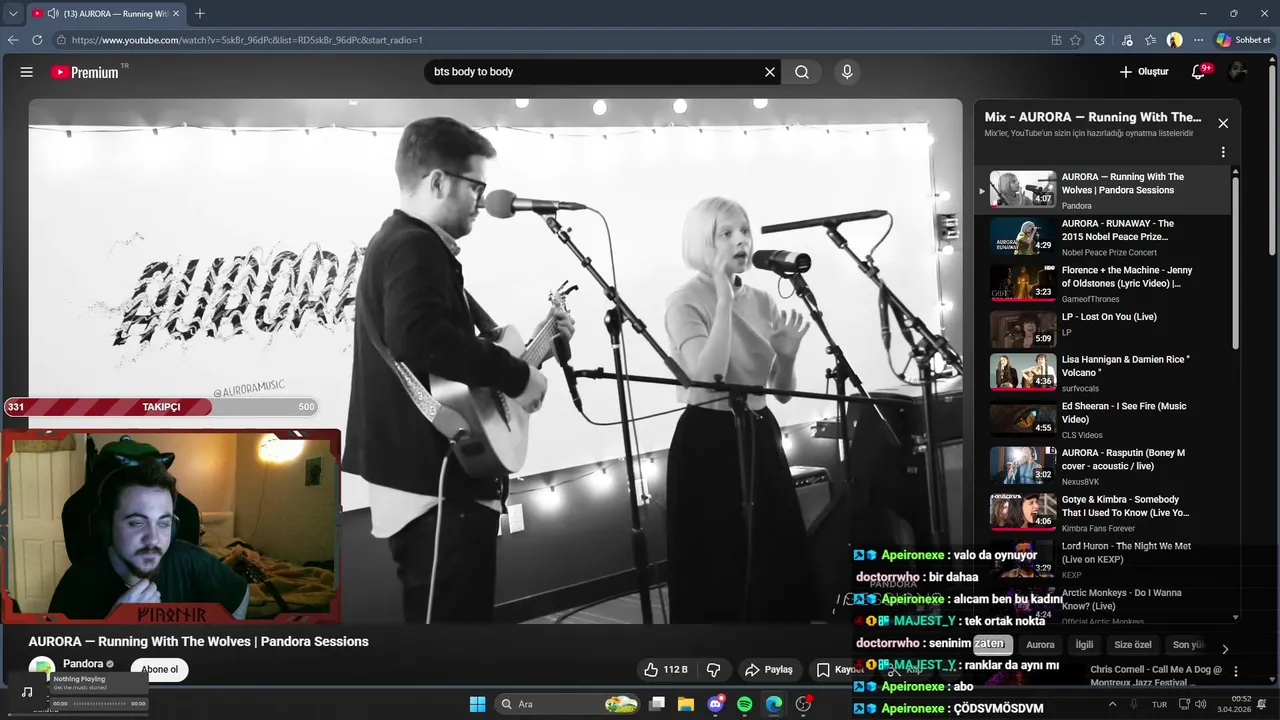Select the İlgili filter chip
The image size is (1280, 720).
(x=1084, y=645)
